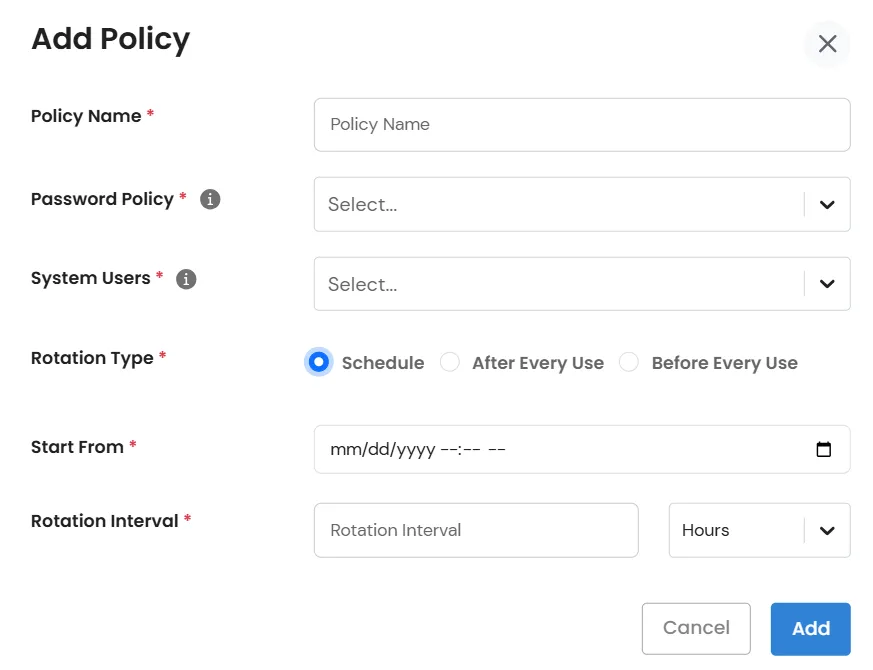
Task: Click the System Users info icon
Action: pos(186,279)
